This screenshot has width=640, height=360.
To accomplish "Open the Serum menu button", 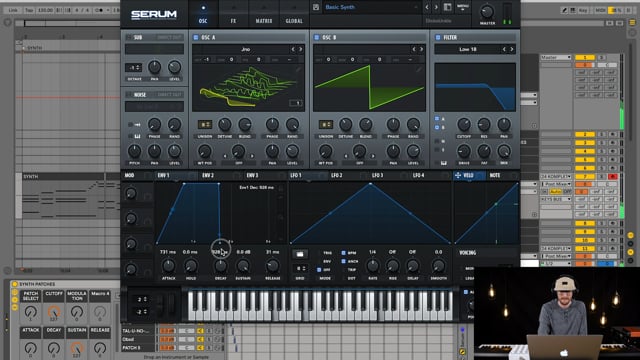I will pyautogui.click(x=463, y=7).
